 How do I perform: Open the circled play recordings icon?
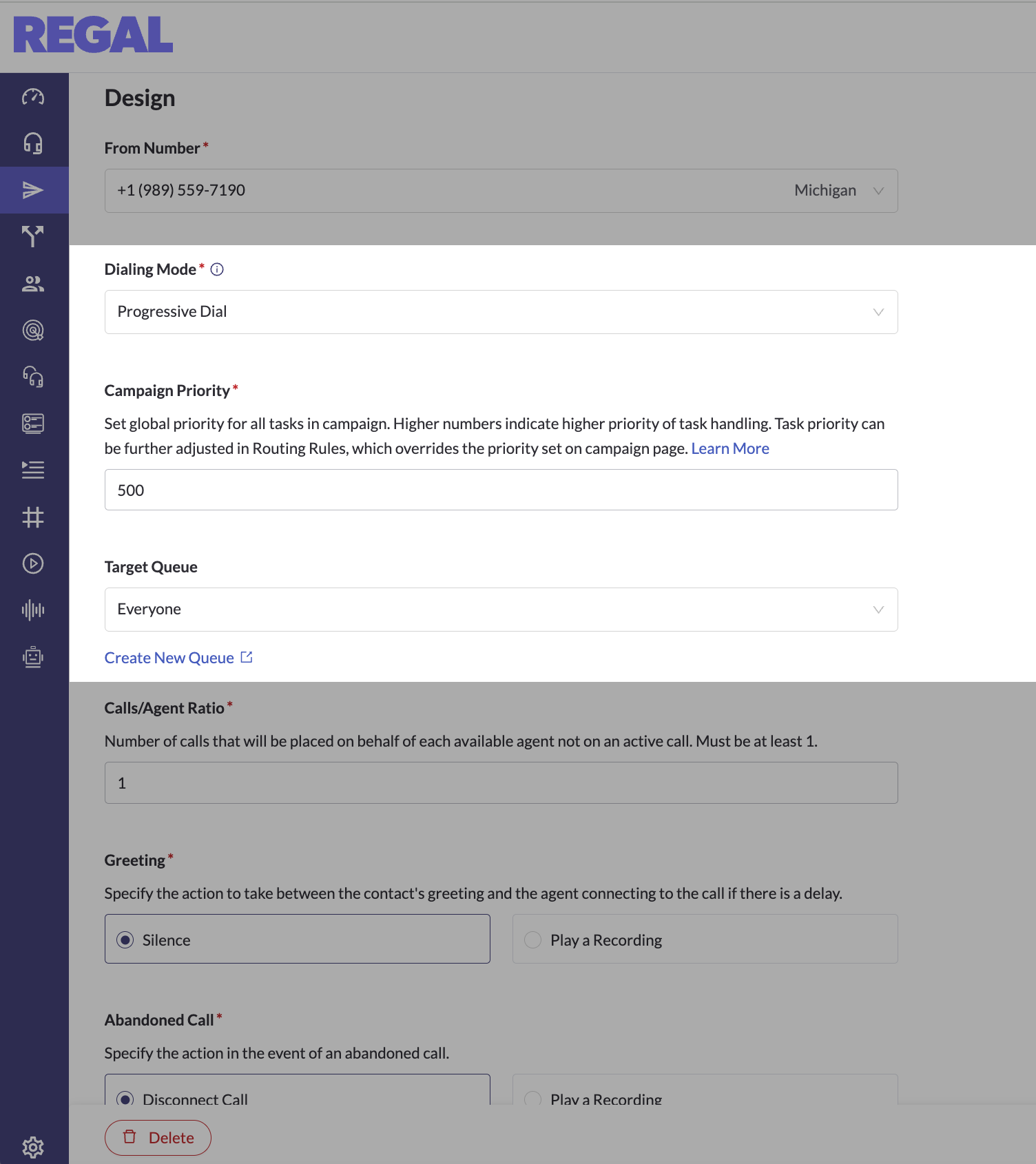point(33,563)
